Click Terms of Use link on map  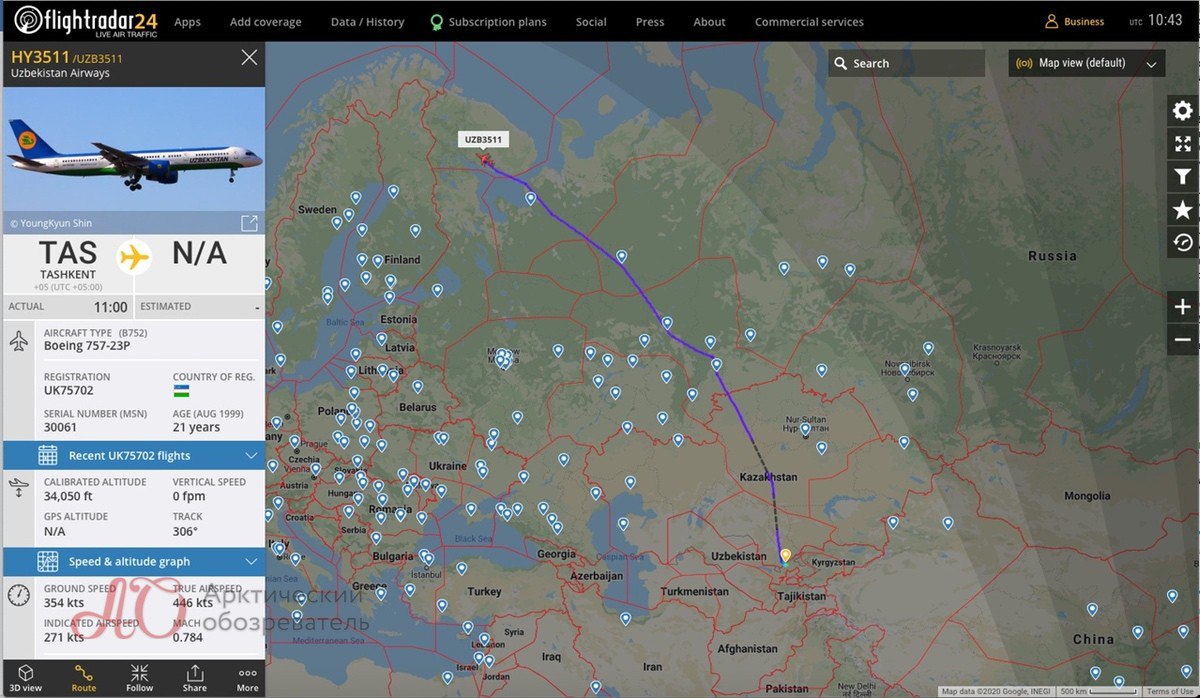pyautogui.click(x=1169, y=692)
